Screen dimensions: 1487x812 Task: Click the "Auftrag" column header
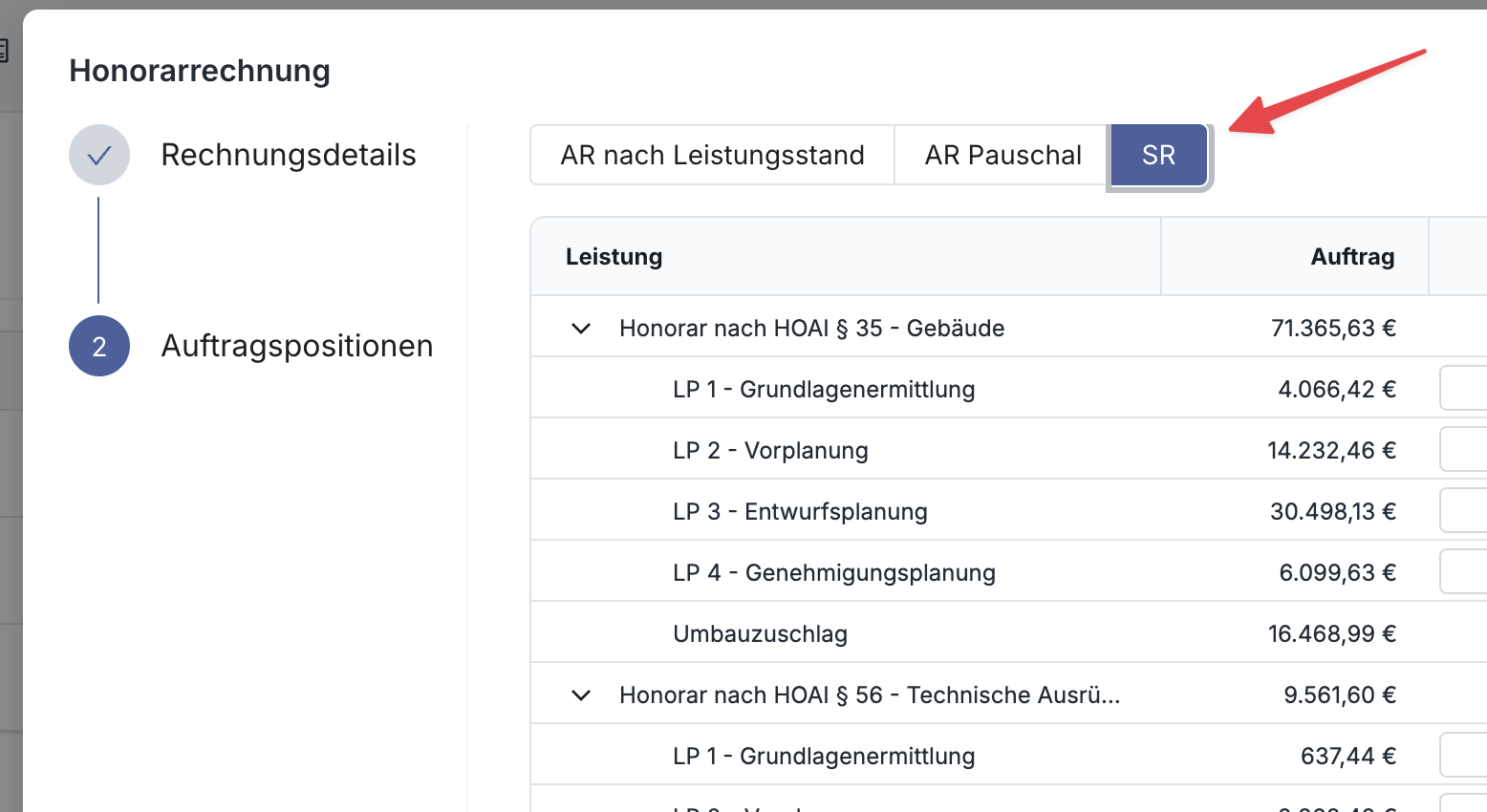coord(1351,257)
